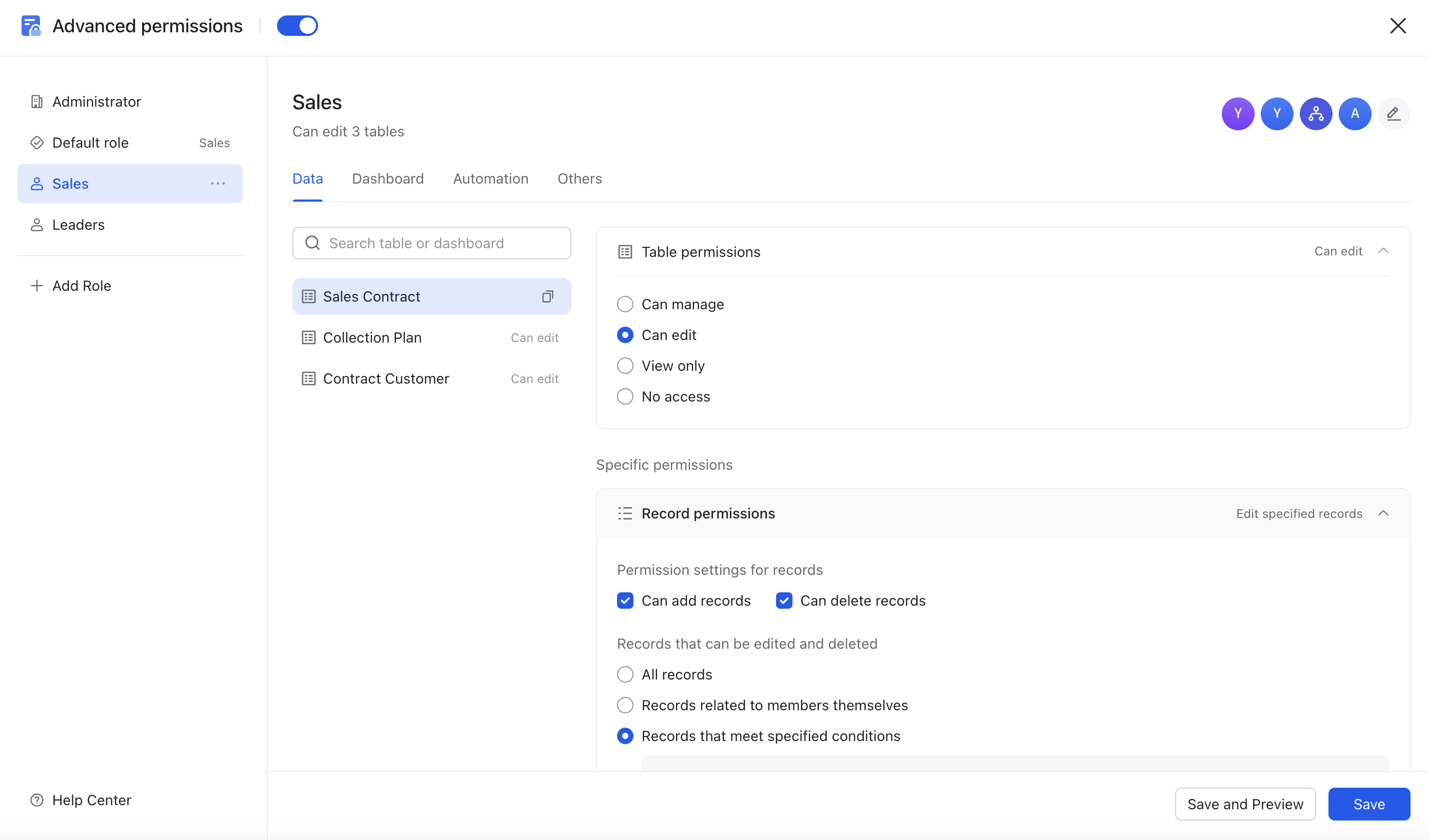Screen dimensions: 1429x840
Task: Disable the Advanced permissions toggle
Action: [x=297, y=26]
